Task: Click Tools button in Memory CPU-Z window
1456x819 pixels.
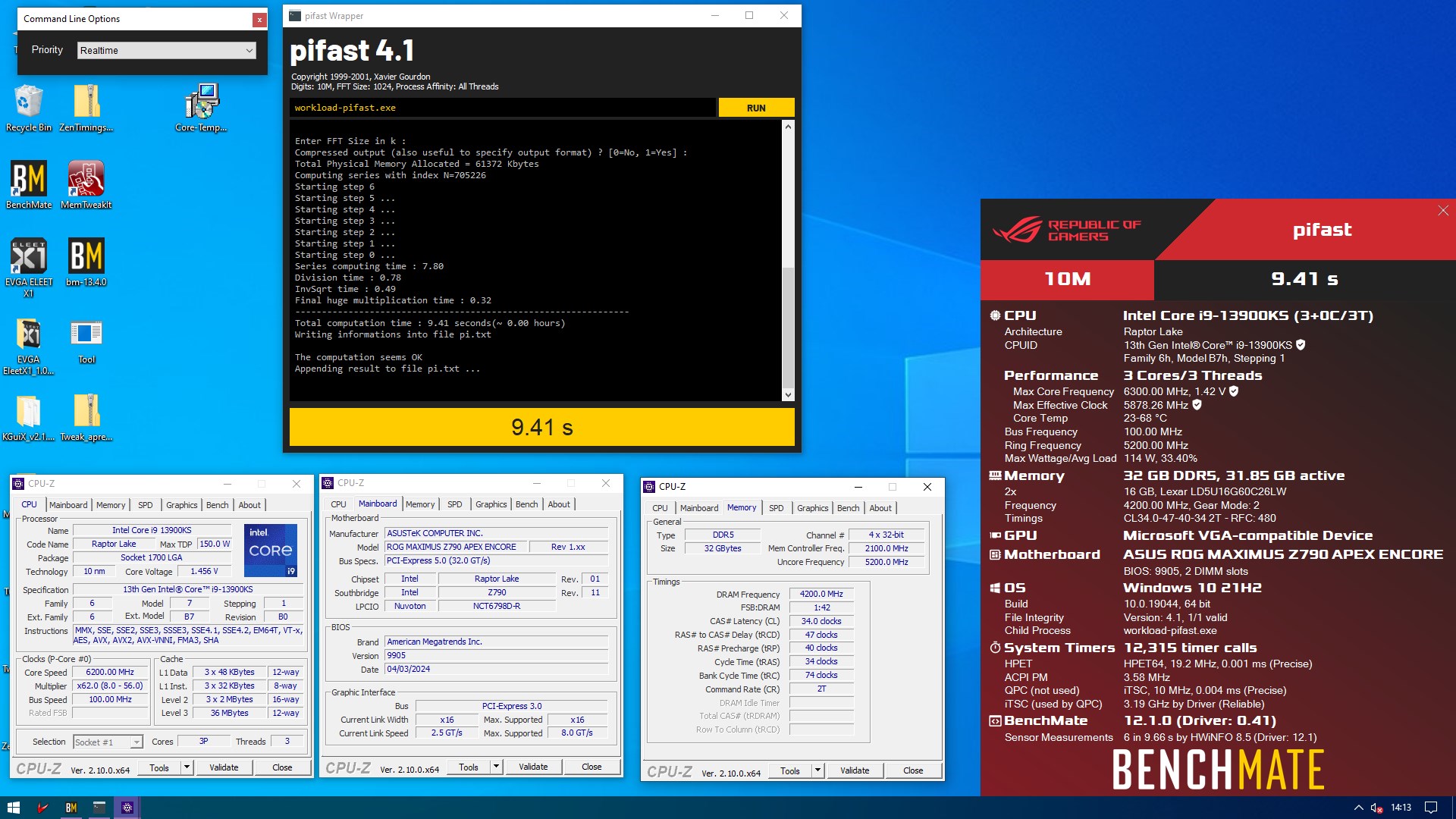Action: coord(789,770)
